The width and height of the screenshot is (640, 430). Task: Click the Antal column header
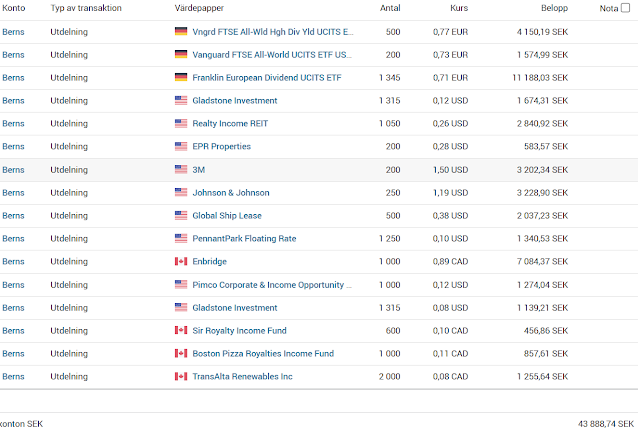point(390,8)
